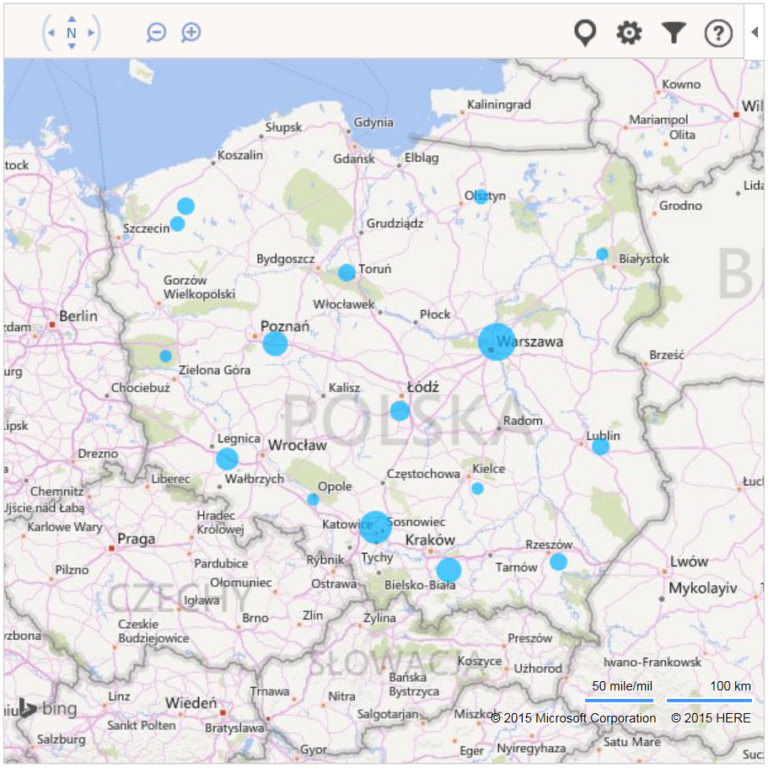Image resolution: width=768 pixels, height=768 pixels.
Task: Pan the map north with up arrow
Action: click(x=71, y=19)
